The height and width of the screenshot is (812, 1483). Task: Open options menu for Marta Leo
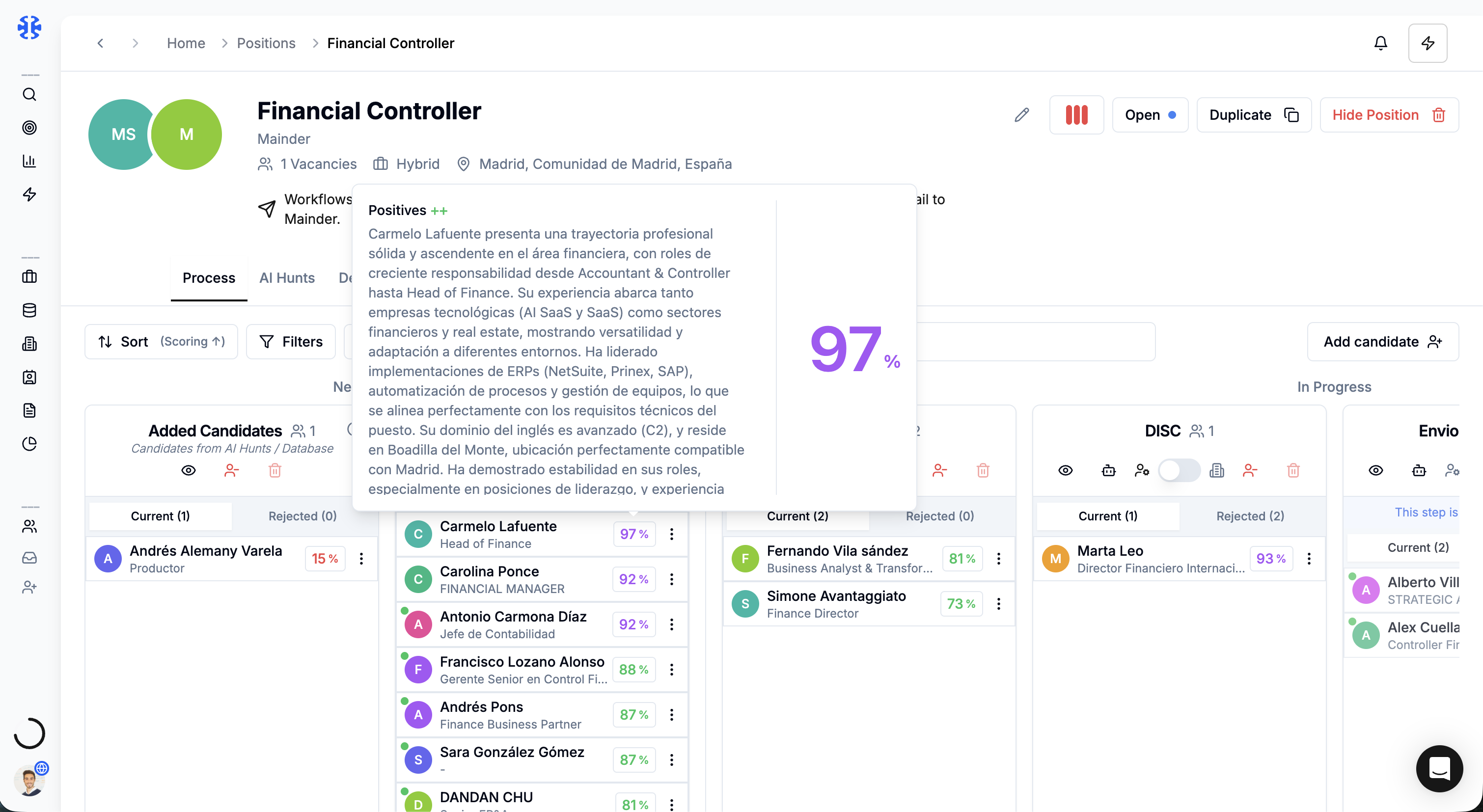(1309, 559)
